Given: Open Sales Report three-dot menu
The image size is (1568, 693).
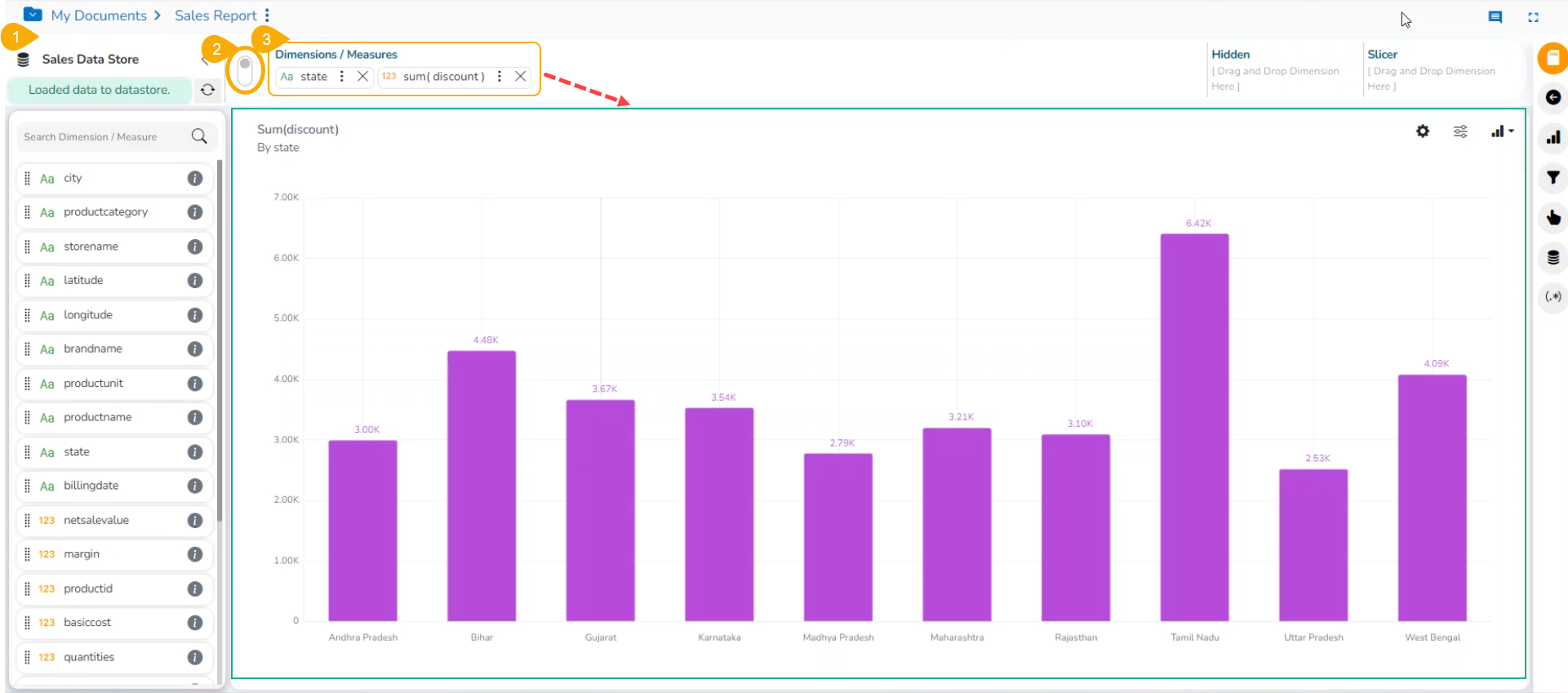Looking at the screenshot, I should tap(267, 16).
